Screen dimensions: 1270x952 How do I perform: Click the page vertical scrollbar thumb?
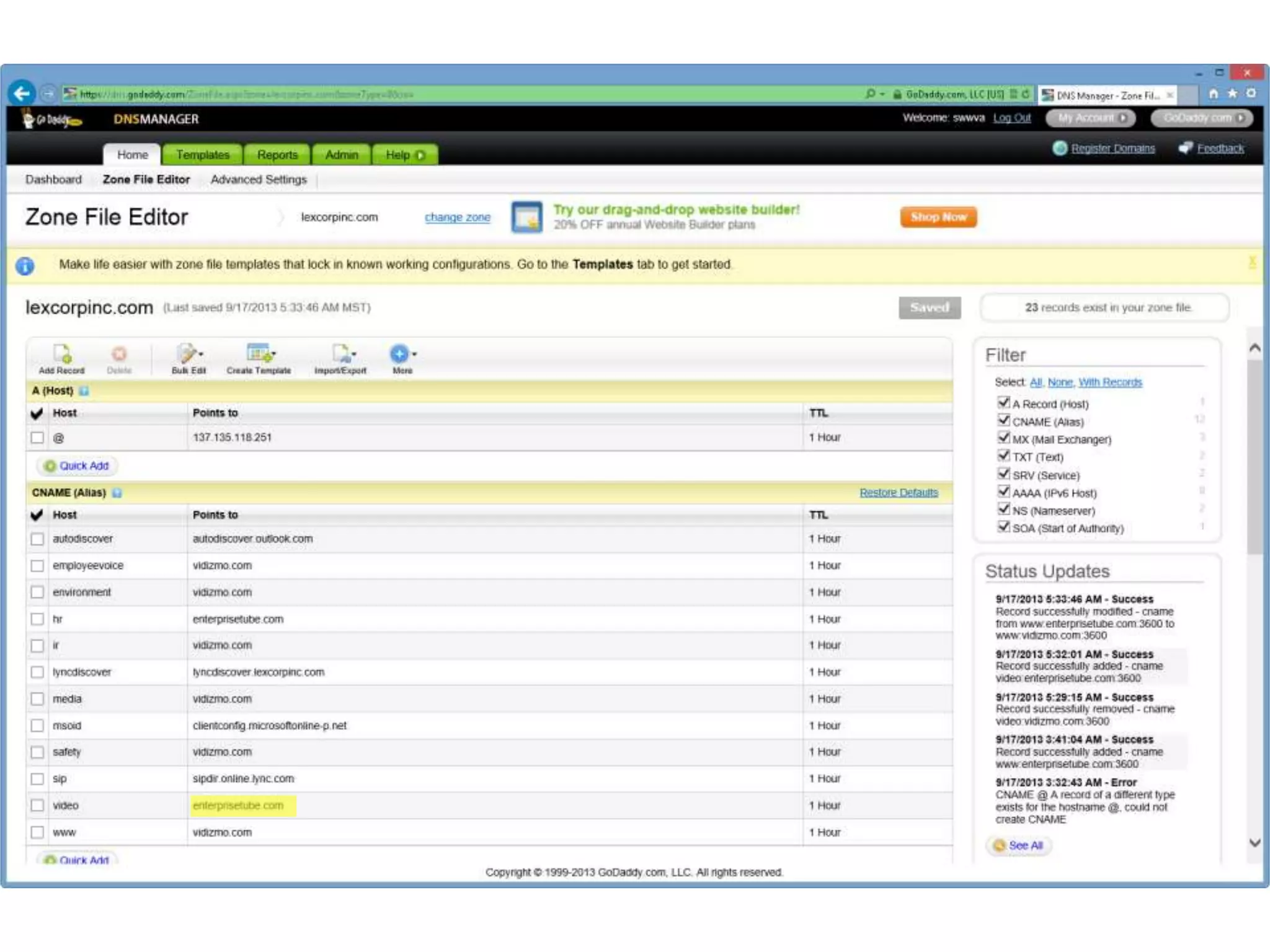tap(1254, 459)
